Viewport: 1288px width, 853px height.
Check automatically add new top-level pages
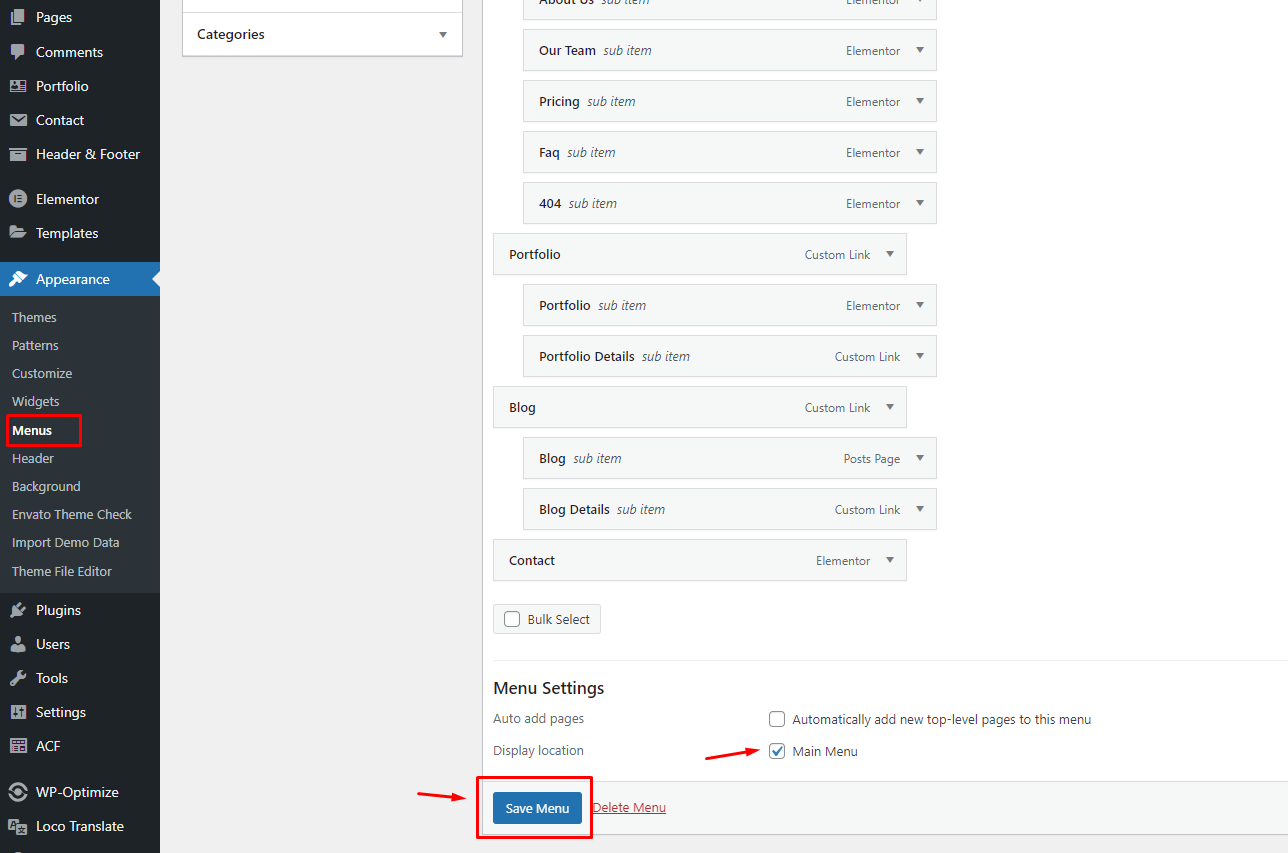coord(777,719)
